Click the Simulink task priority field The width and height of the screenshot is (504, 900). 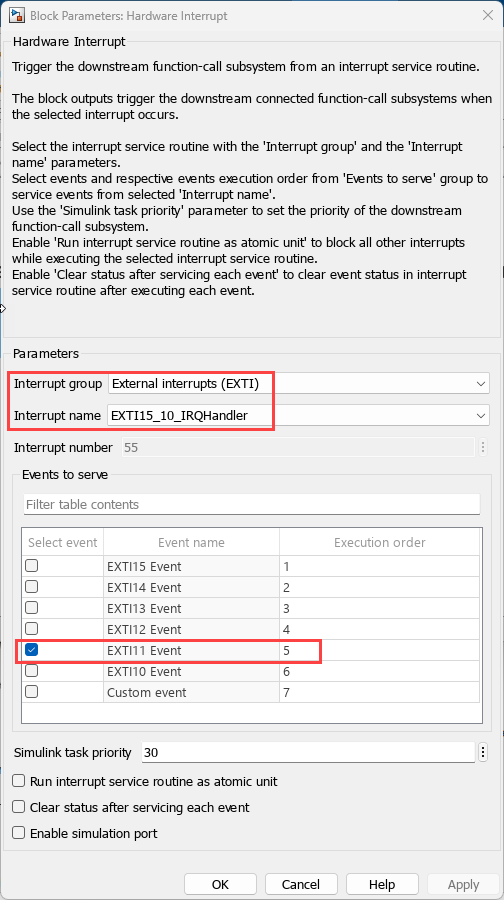pos(308,752)
